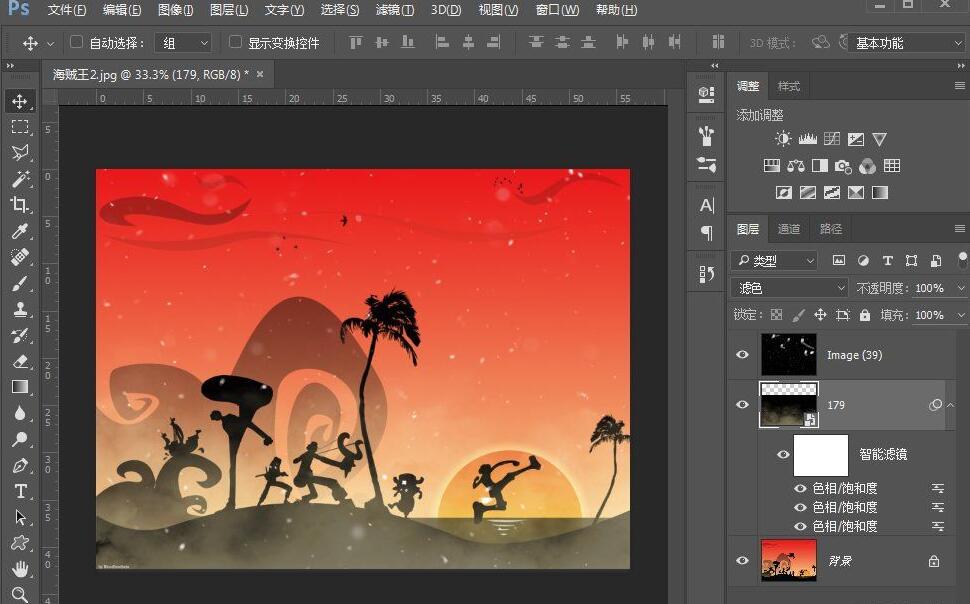Select the Horizontal Type tool

(20, 491)
